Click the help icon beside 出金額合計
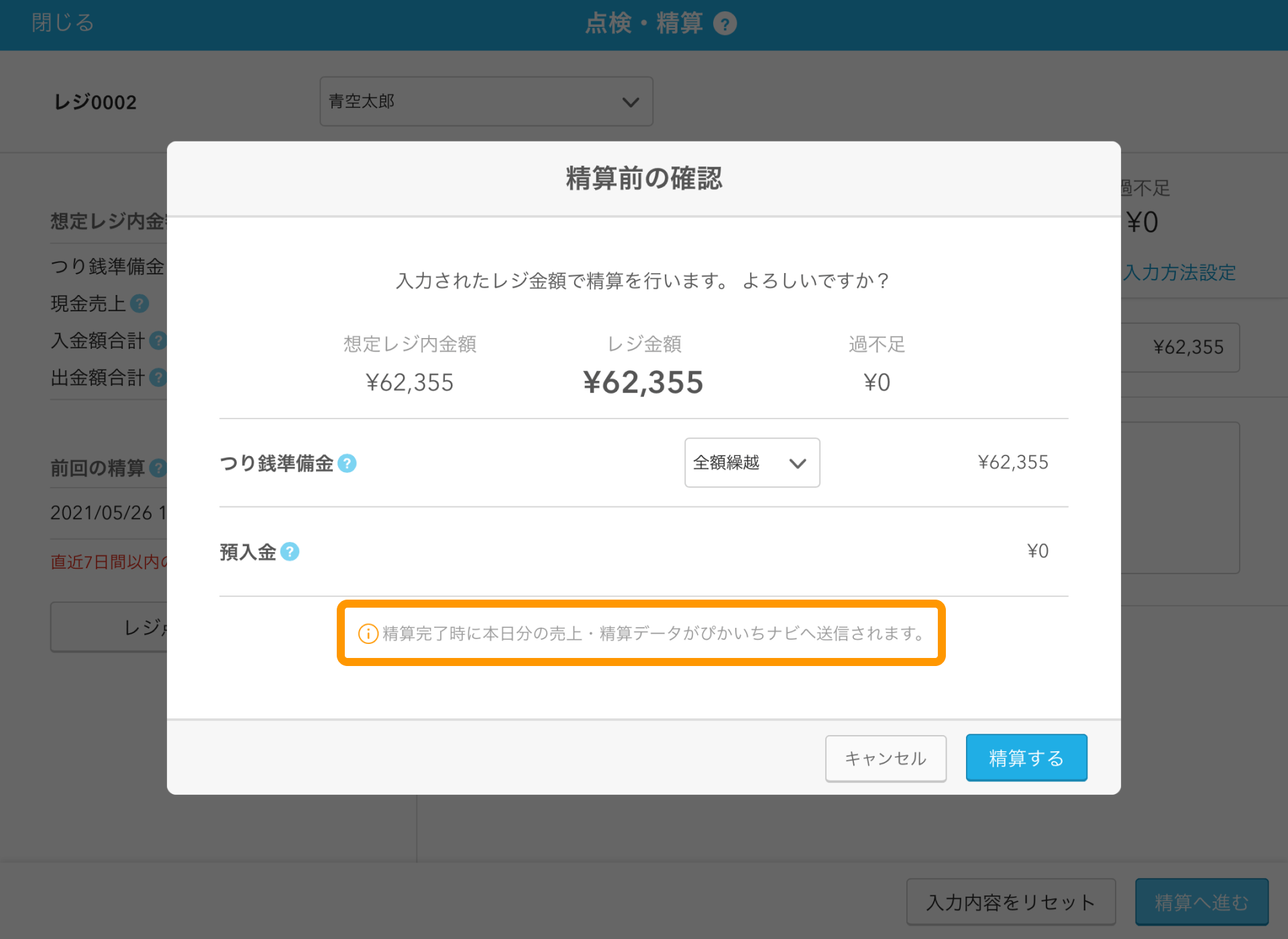The width and height of the screenshot is (1288, 939). coord(158,378)
